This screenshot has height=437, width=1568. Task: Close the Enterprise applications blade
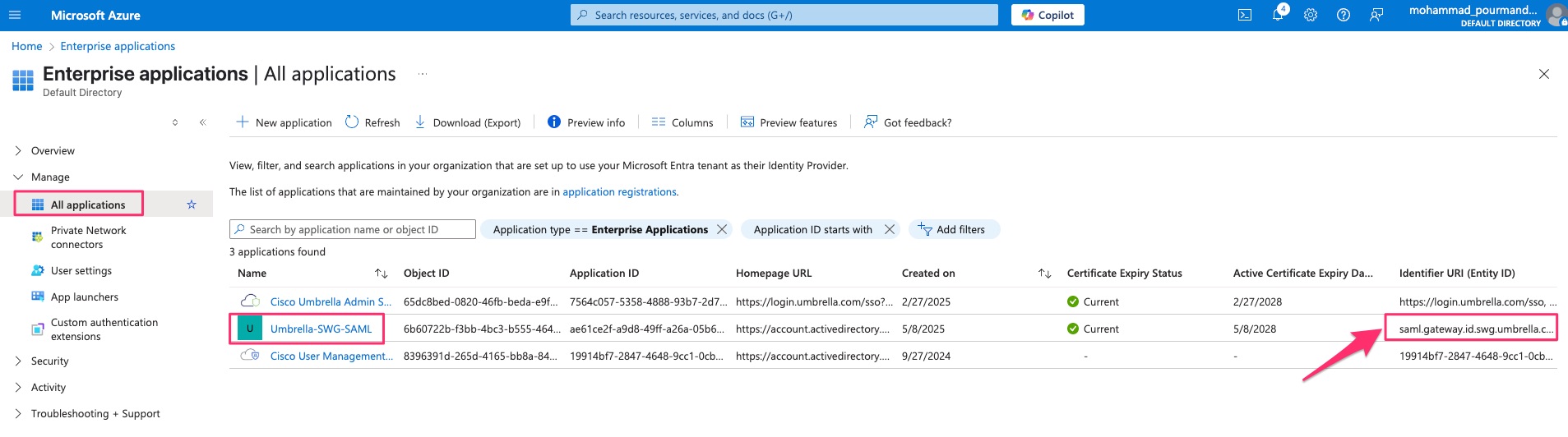pos(1544,74)
